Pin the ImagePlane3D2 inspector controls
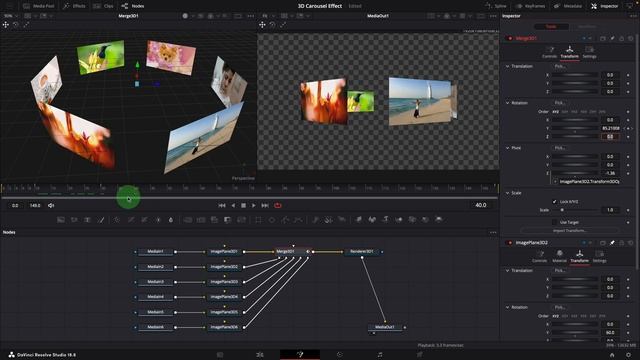 (612, 242)
